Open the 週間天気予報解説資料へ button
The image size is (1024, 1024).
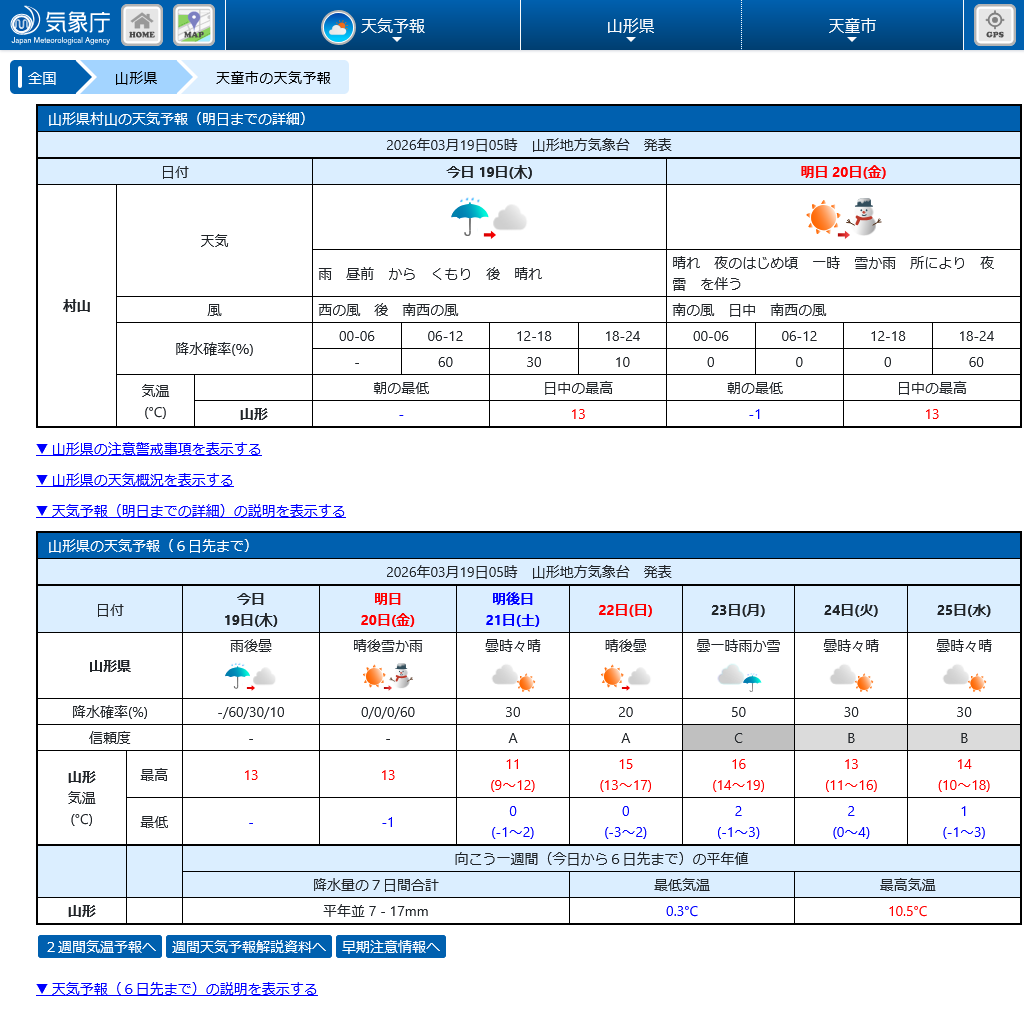(x=249, y=946)
